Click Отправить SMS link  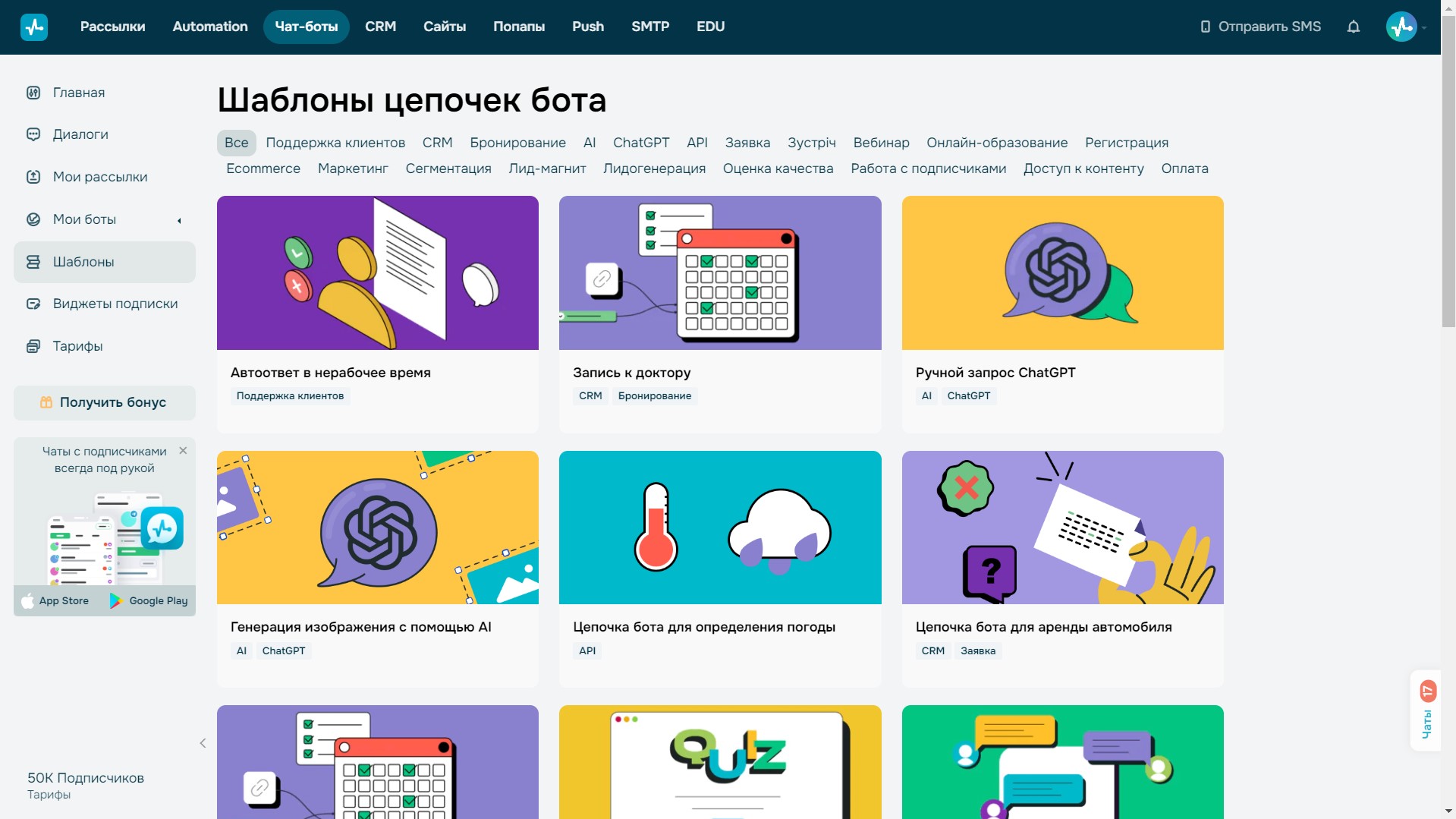1261,27
